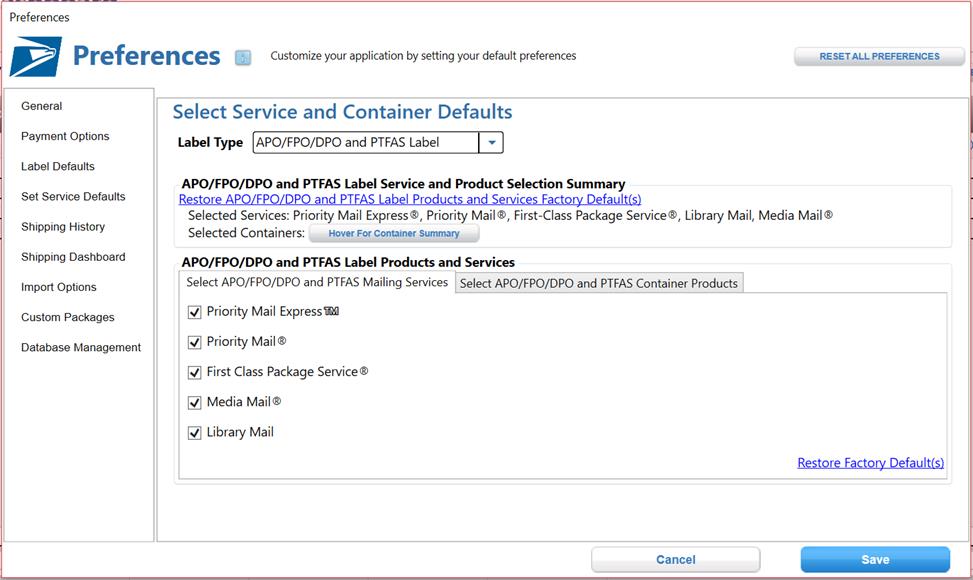
Task: Click Restore Factory Default(s) link at bottom
Action: pyautogui.click(x=871, y=463)
